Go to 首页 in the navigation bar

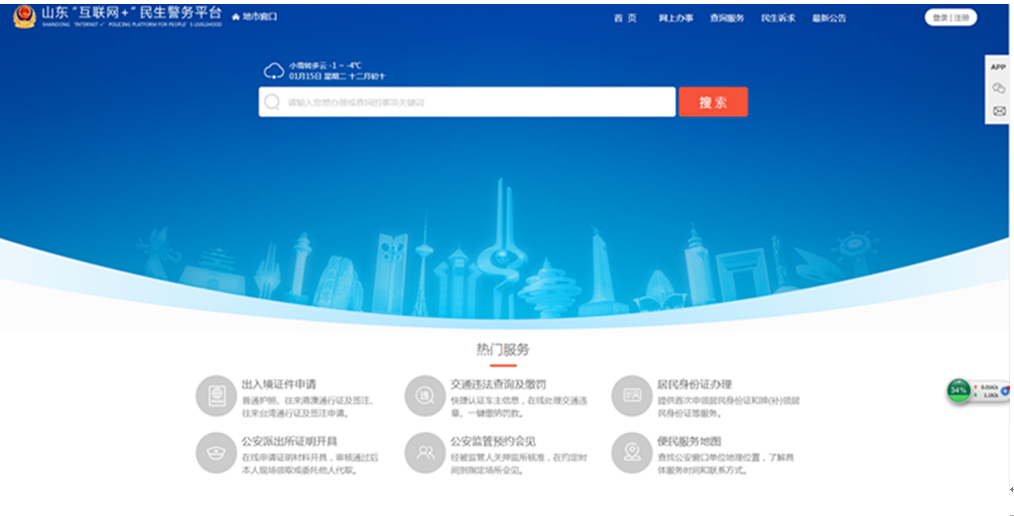tap(625, 18)
